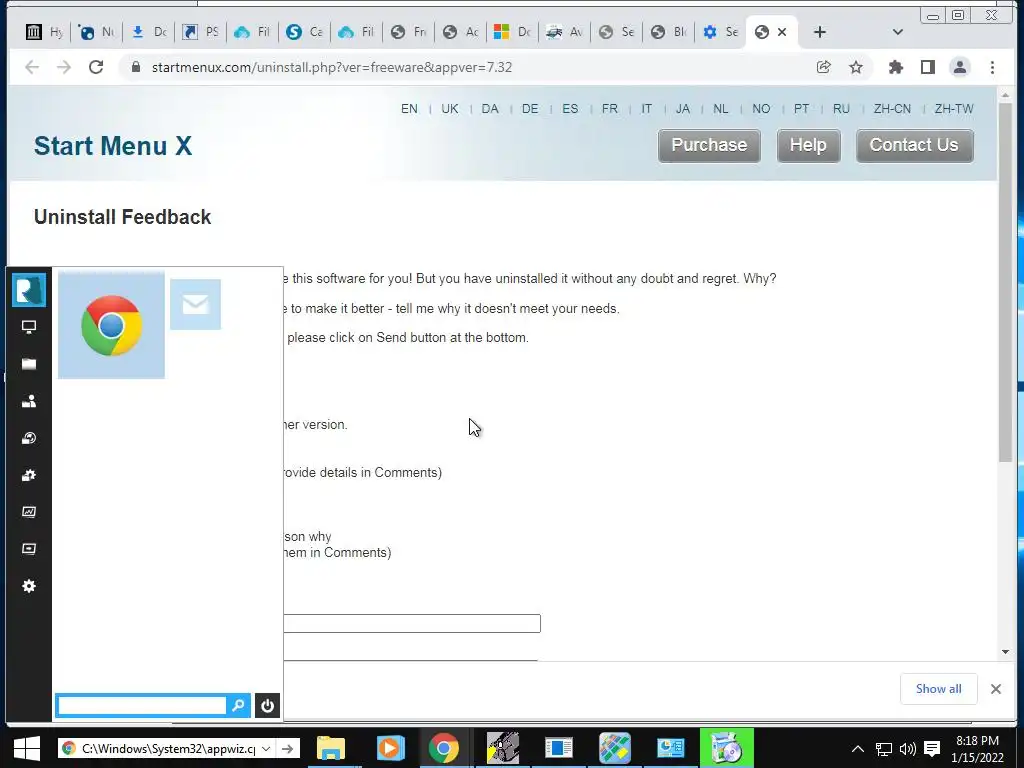This screenshot has width=1024, height=768.
Task: Reload the current page
Action: click(x=96, y=67)
